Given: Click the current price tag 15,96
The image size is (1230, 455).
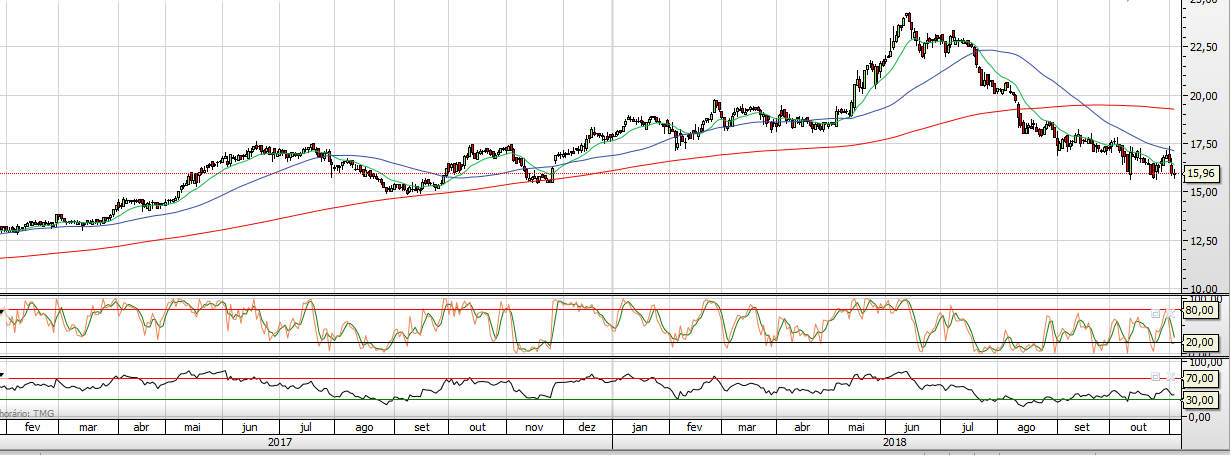Looking at the screenshot, I should pos(1199,173).
